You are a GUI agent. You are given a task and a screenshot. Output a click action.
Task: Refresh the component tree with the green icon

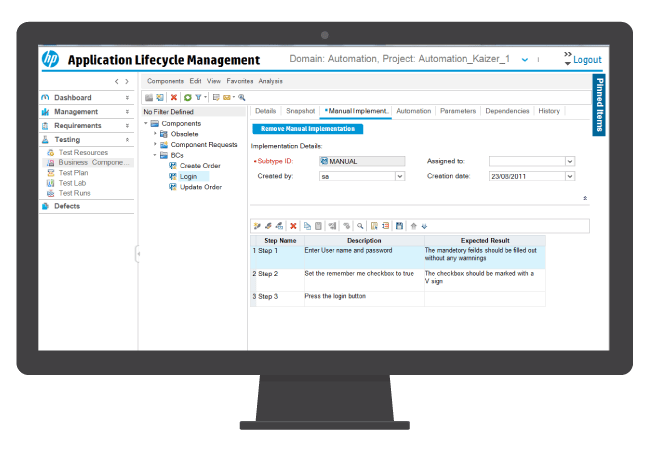pos(188,97)
